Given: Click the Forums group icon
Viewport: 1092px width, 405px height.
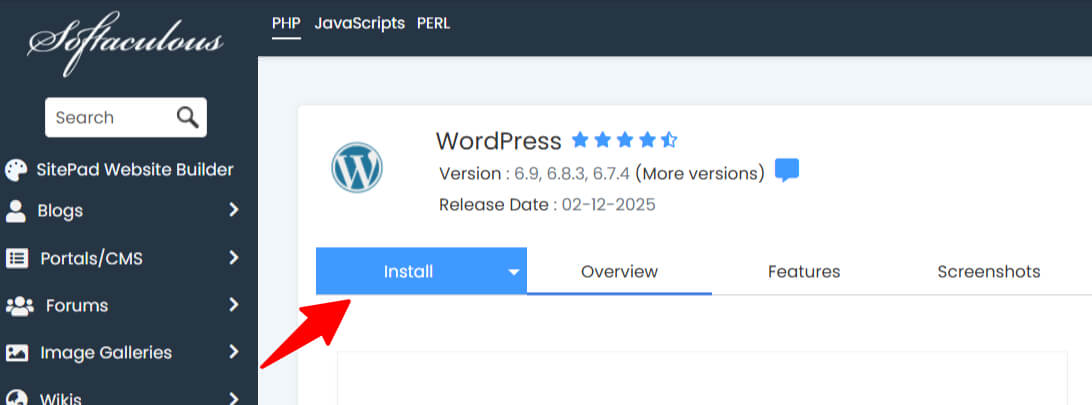Looking at the screenshot, I should click(20, 305).
